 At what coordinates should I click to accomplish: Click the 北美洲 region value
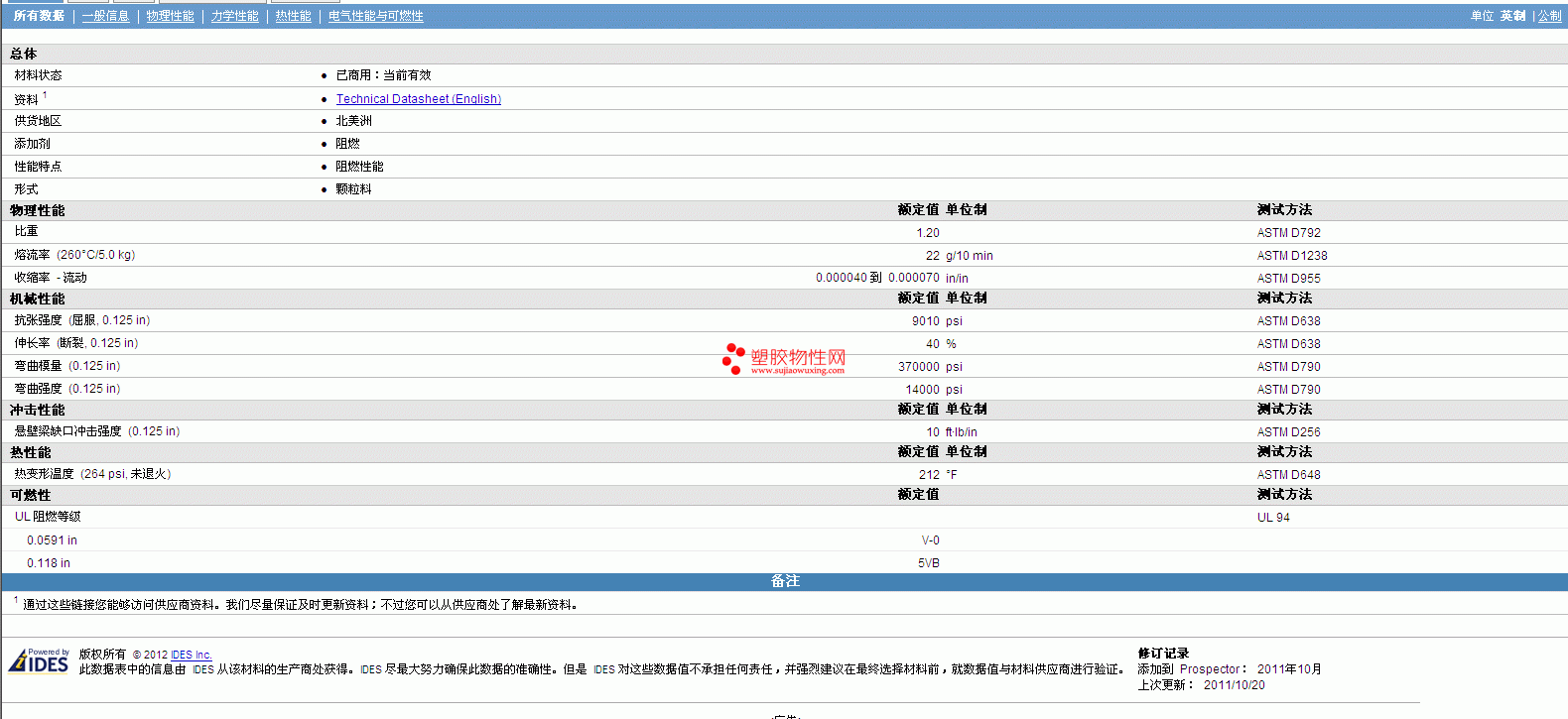tap(353, 121)
